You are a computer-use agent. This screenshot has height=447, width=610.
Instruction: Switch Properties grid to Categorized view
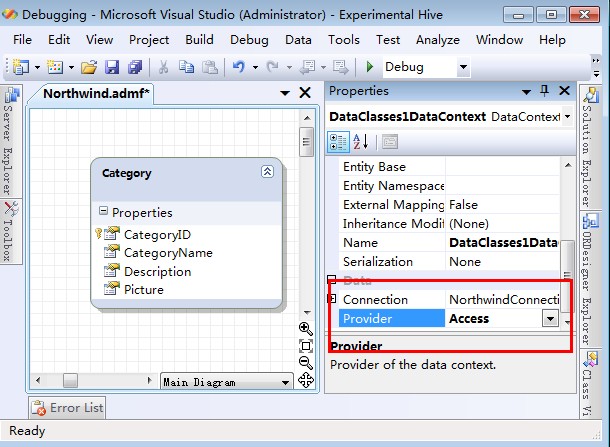[x=338, y=142]
